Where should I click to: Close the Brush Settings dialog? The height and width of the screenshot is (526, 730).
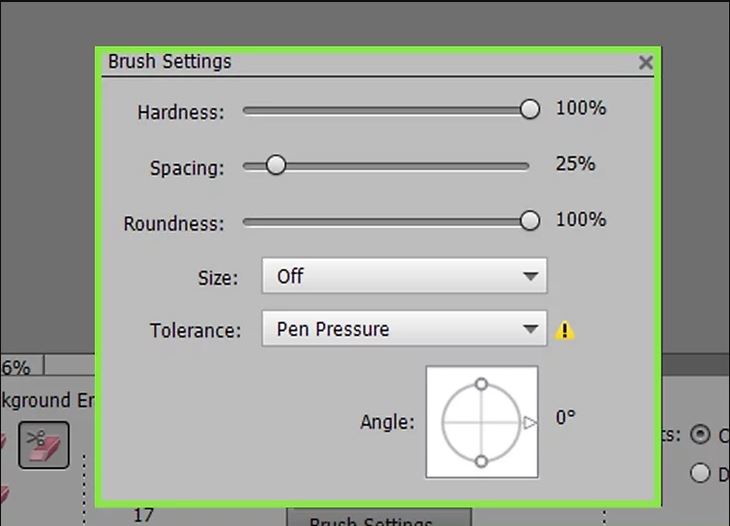coord(646,62)
